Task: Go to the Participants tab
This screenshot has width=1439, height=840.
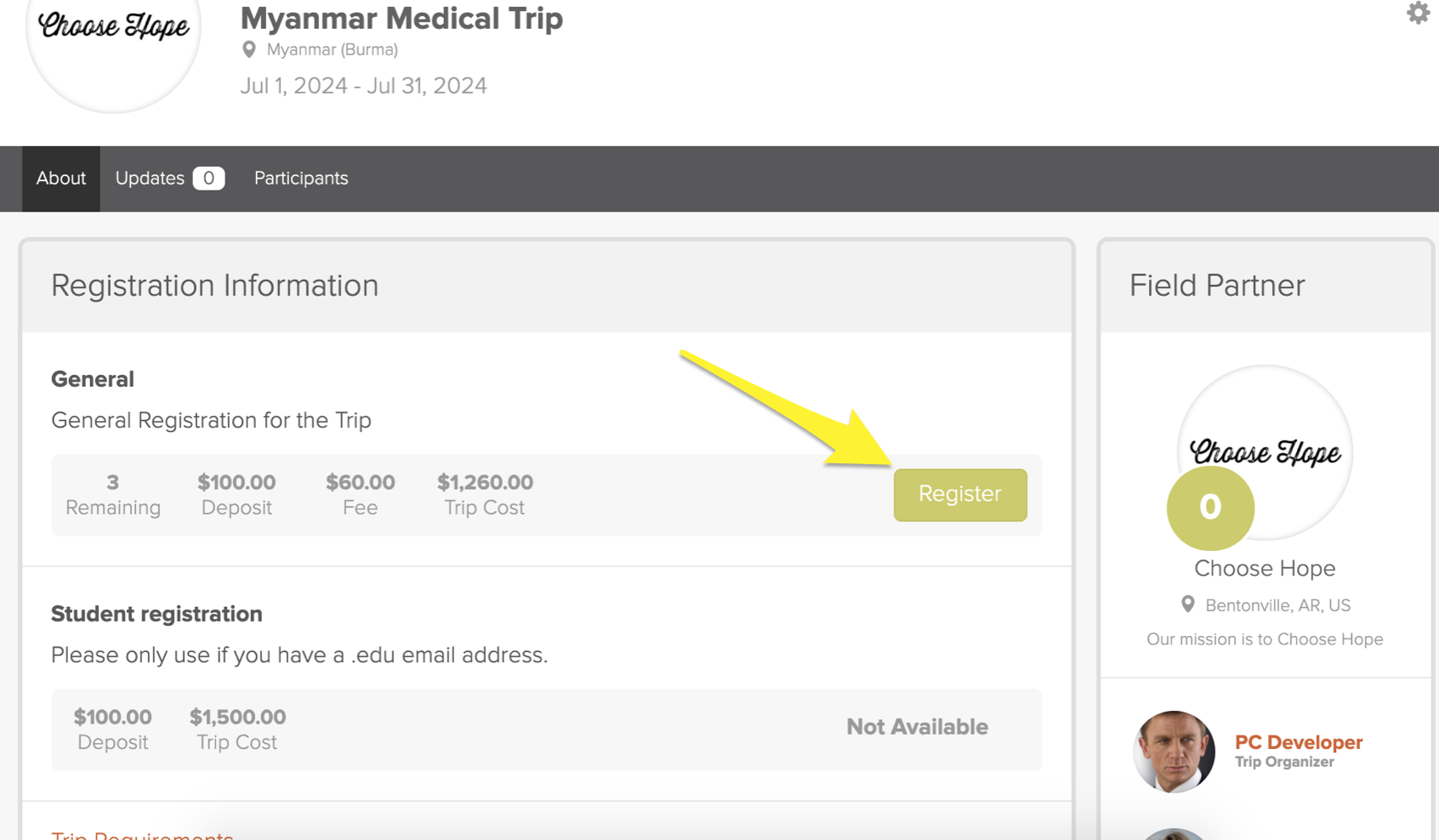Action: pos(301,179)
